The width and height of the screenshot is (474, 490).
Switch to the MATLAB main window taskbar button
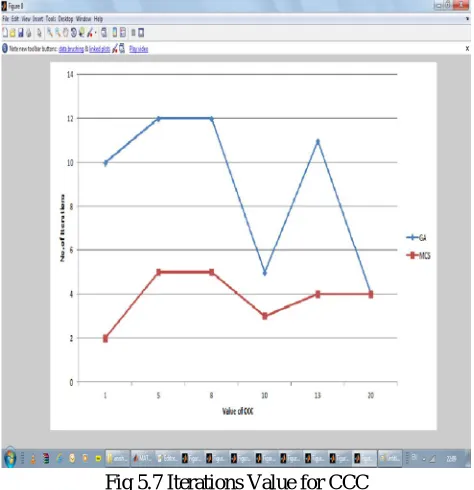(143, 459)
